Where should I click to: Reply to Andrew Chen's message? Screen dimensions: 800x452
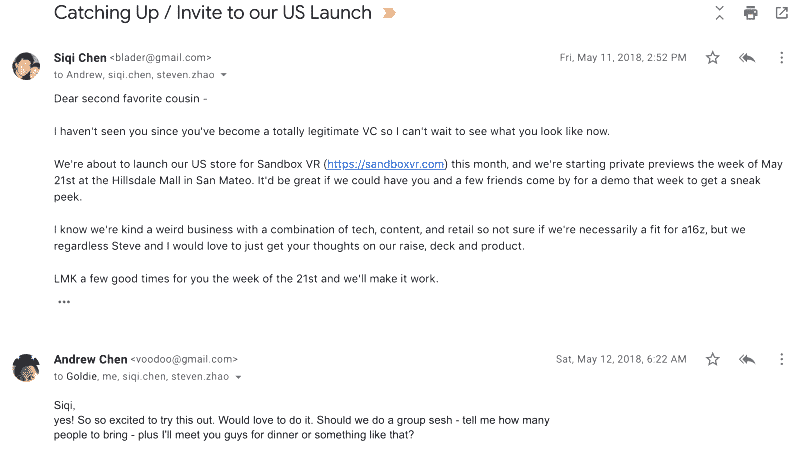746,359
